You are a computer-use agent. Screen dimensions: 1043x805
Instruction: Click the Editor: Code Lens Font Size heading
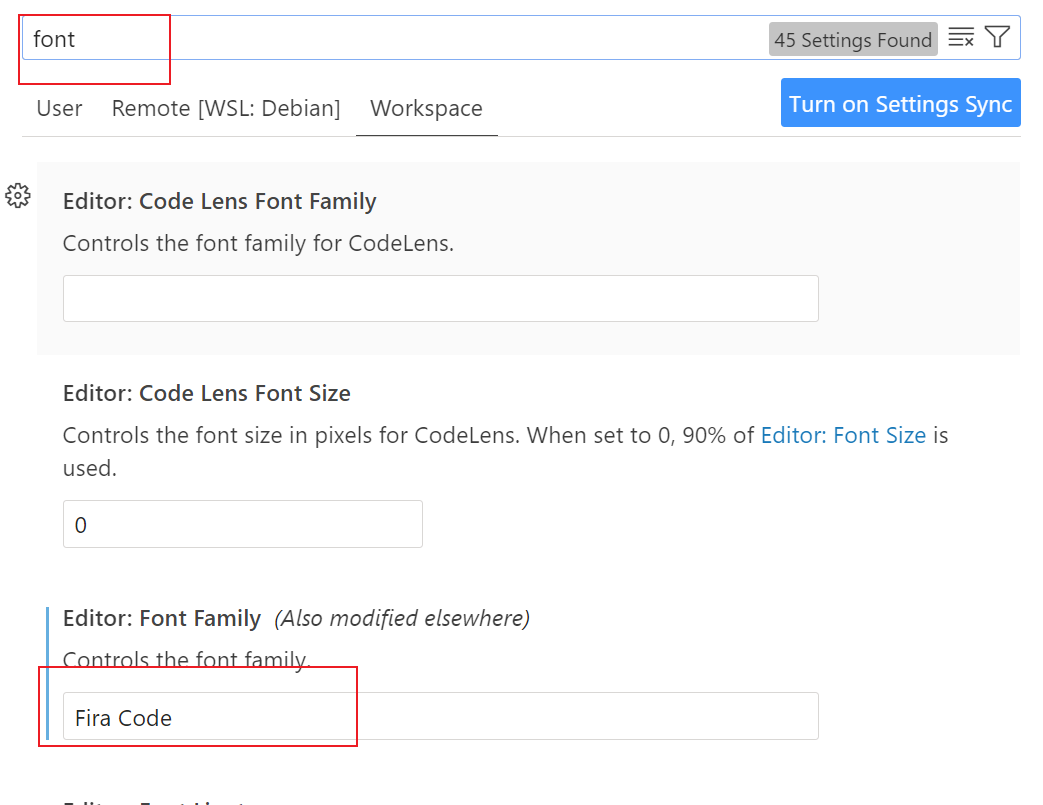coord(206,393)
